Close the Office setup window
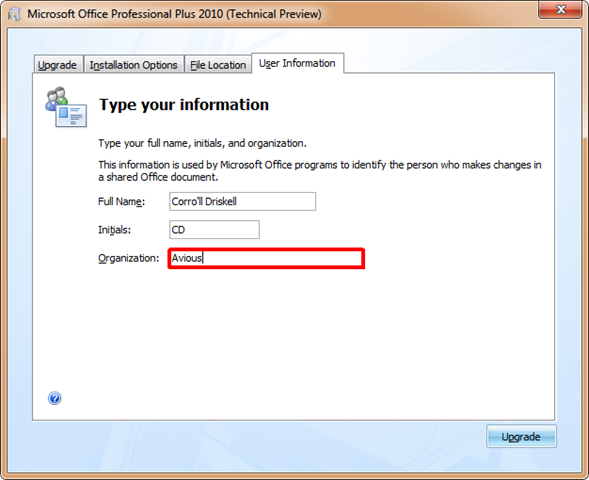Image resolution: width=589 pixels, height=480 pixels. 560,9
